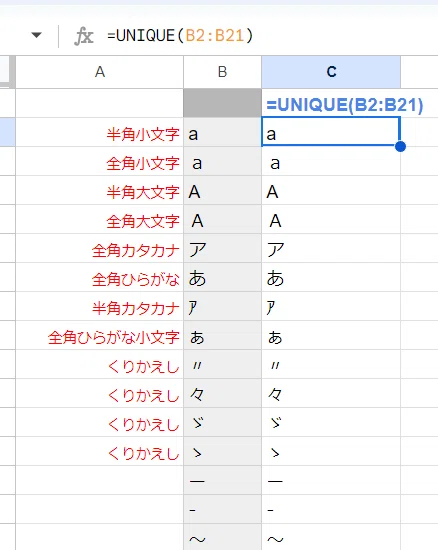Viewport: 438px width, 550px height.
Task: Select column C cell with the long dash ―
Action: [331, 480]
